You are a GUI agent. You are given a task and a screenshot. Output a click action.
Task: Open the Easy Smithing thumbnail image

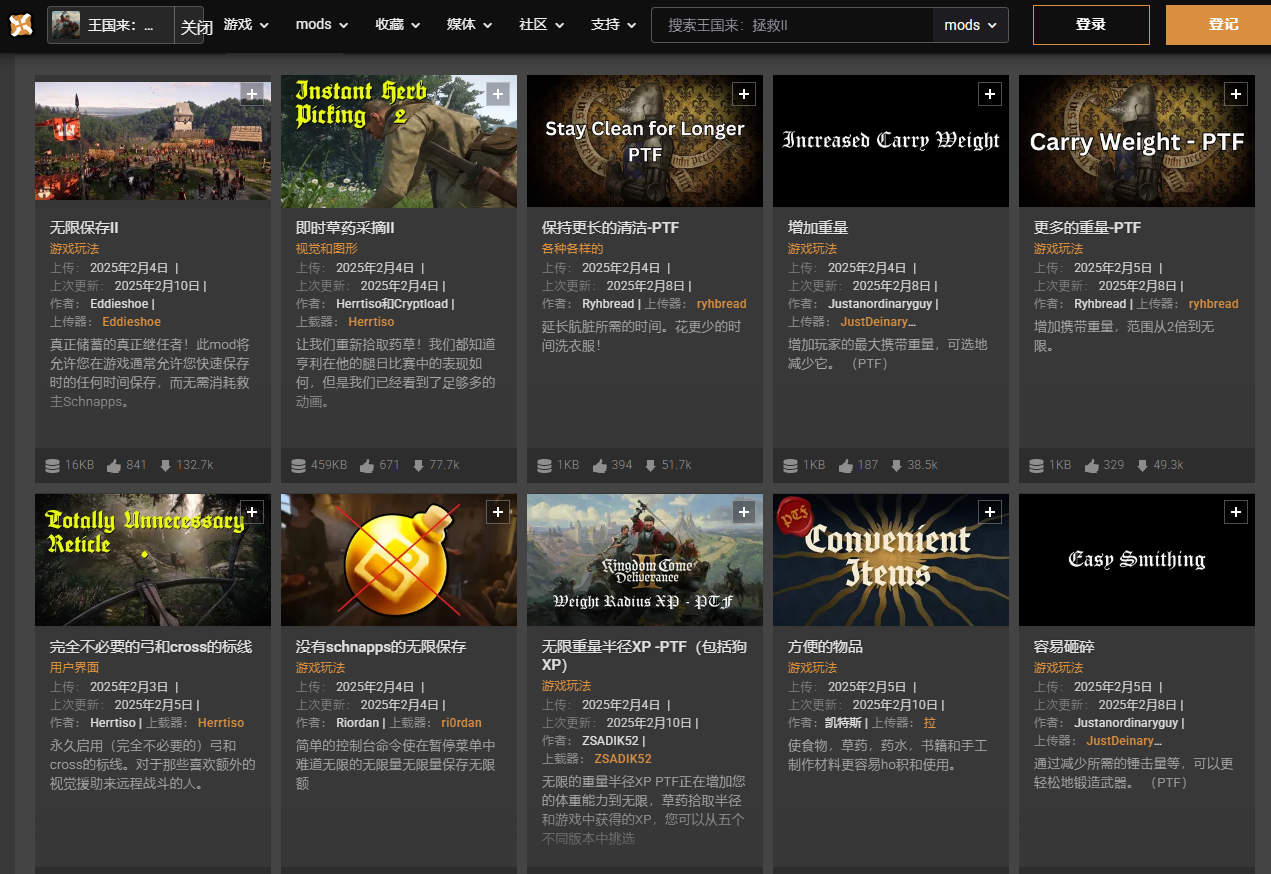[1137, 560]
